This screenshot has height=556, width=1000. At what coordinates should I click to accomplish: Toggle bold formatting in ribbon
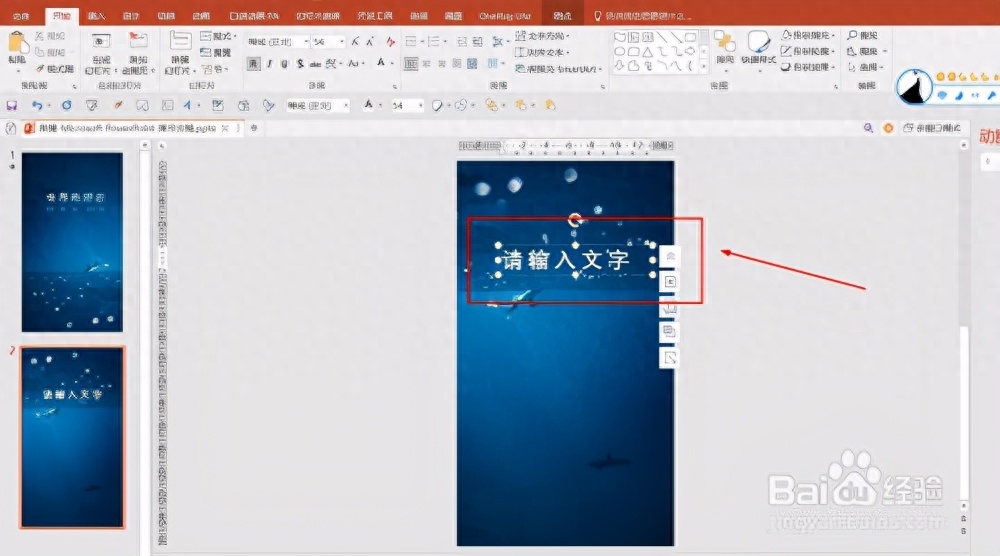(x=253, y=64)
